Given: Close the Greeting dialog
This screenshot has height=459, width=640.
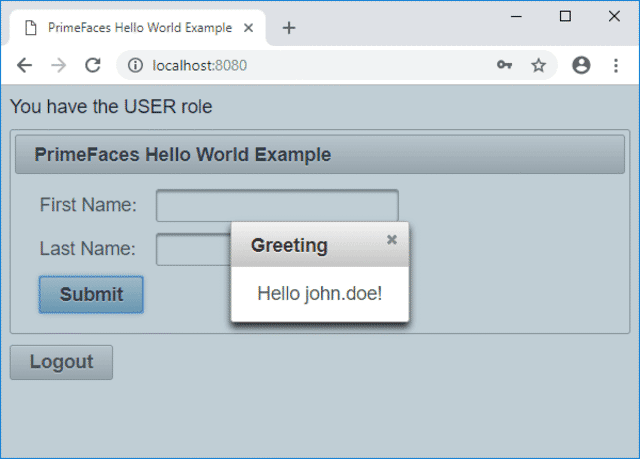Looking at the screenshot, I should pos(392,239).
